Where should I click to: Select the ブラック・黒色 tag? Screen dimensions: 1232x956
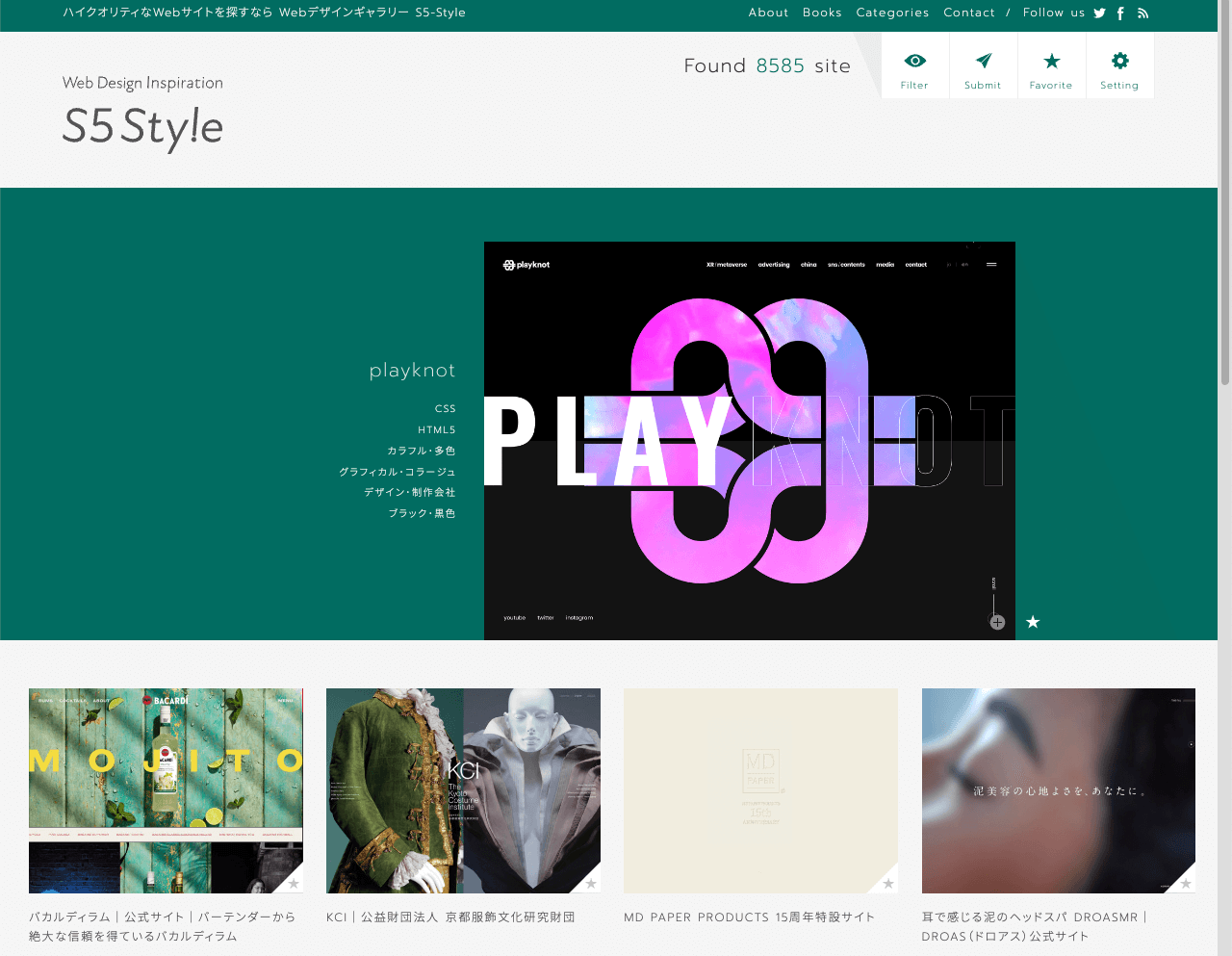click(422, 513)
